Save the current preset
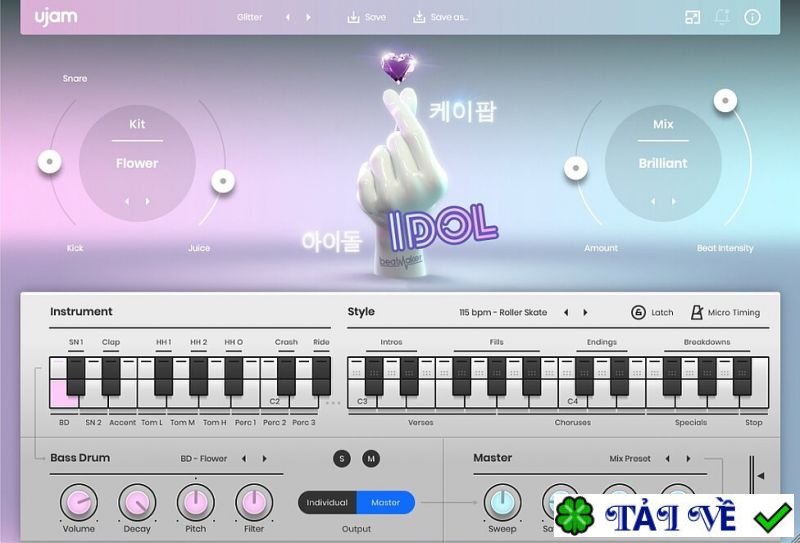 click(366, 17)
